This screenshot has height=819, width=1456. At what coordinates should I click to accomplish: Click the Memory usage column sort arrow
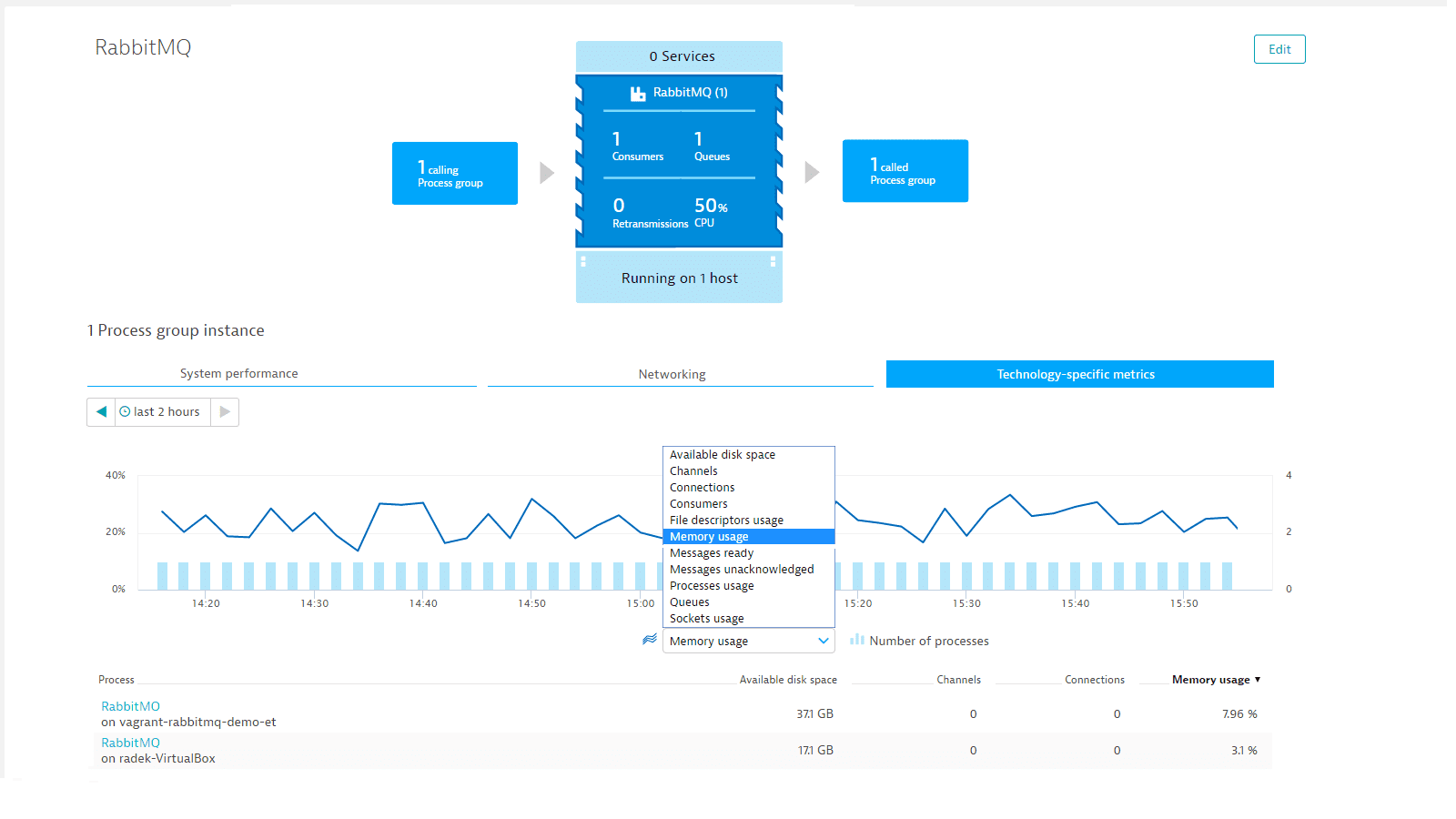[x=1258, y=680]
